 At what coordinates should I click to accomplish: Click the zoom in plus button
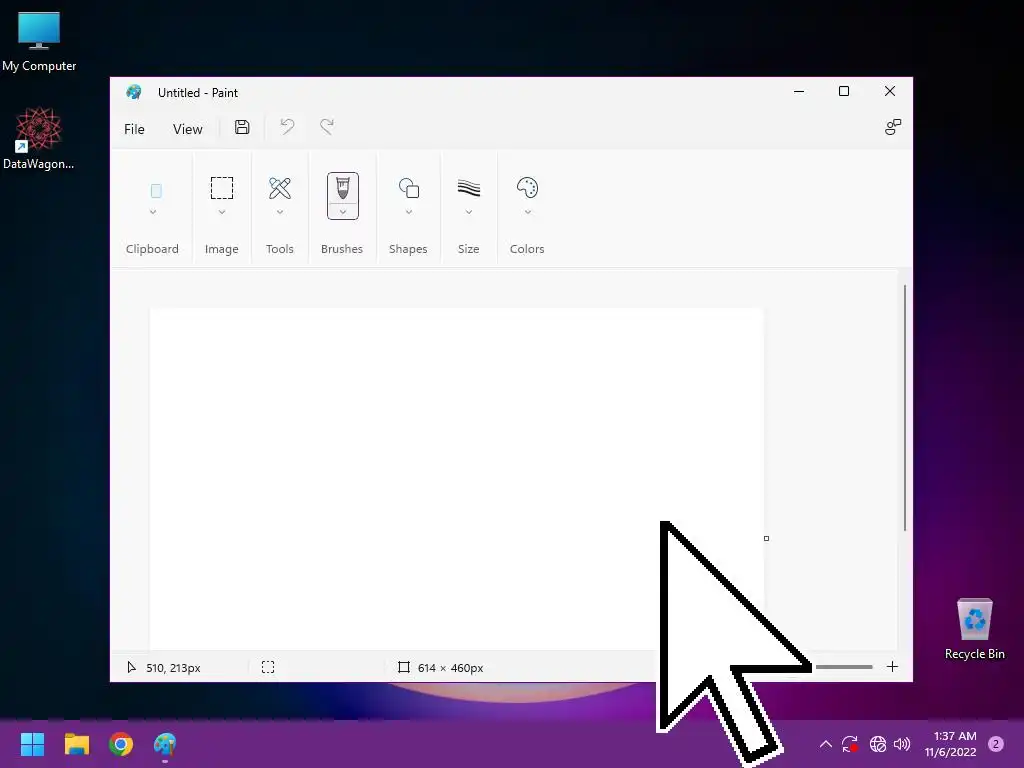[x=892, y=667]
